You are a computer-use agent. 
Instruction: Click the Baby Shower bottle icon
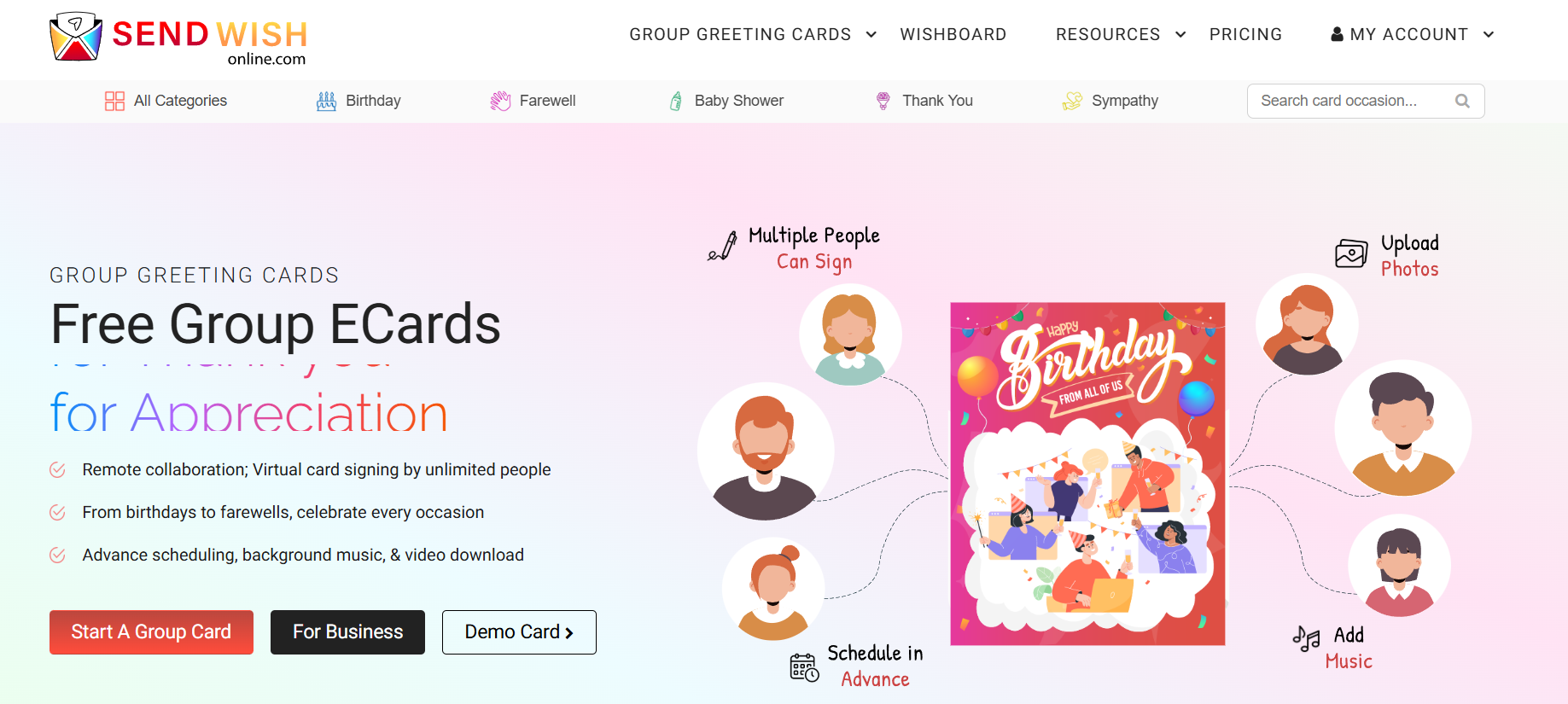[675, 101]
